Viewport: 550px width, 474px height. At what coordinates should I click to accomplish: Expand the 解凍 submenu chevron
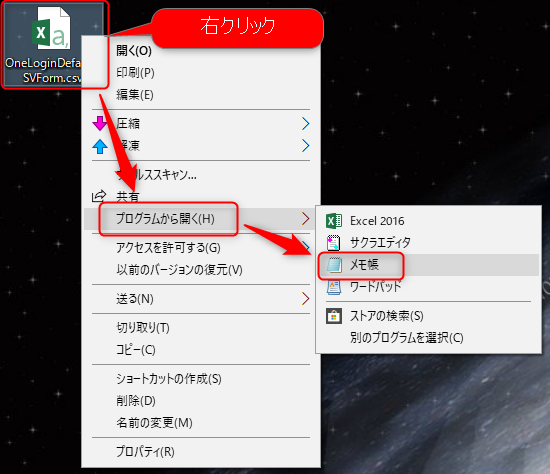pyautogui.click(x=306, y=146)
